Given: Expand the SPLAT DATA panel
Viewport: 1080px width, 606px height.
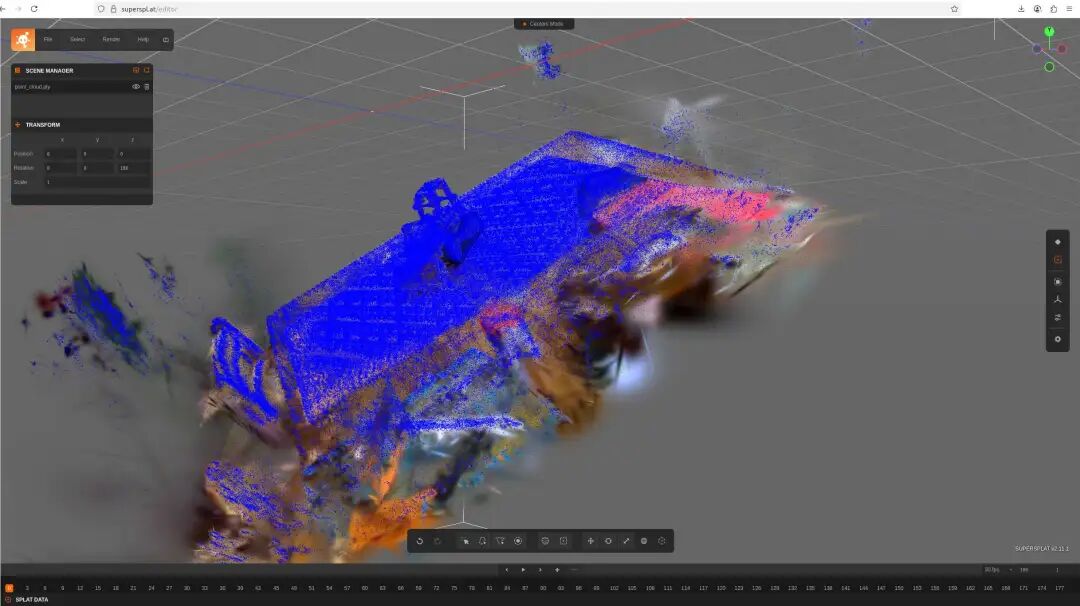Looking at the screenshot, I should pos(30,599).
